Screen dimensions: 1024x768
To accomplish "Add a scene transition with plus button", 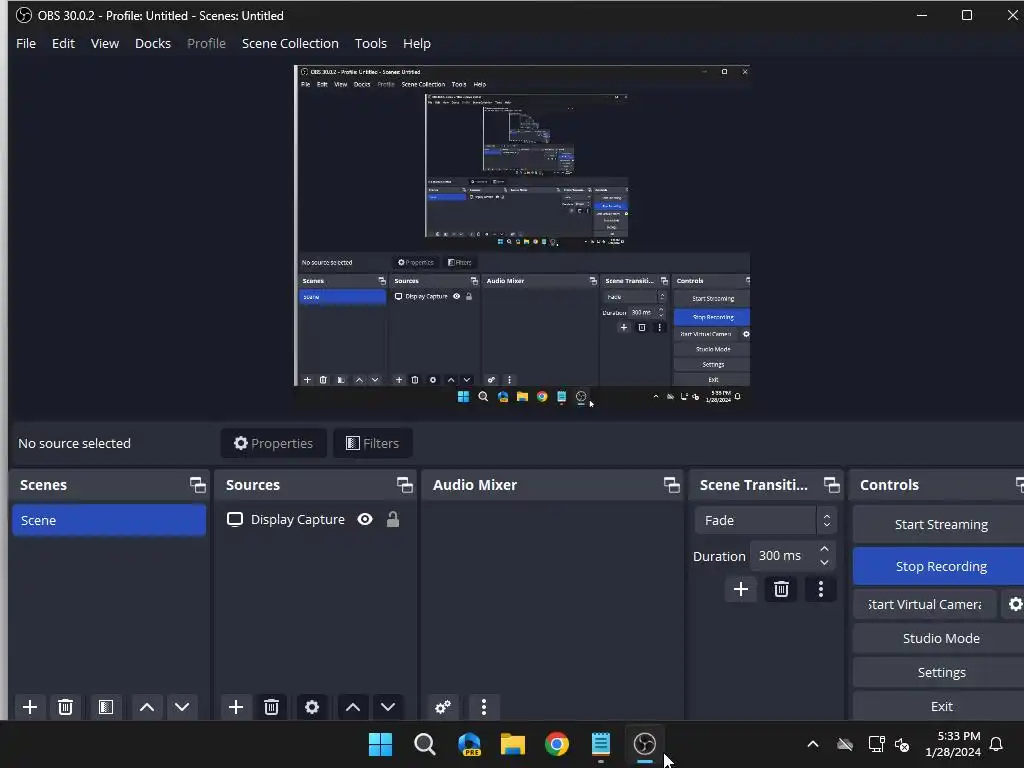I will pyautogui.click(x=741, y=590).
